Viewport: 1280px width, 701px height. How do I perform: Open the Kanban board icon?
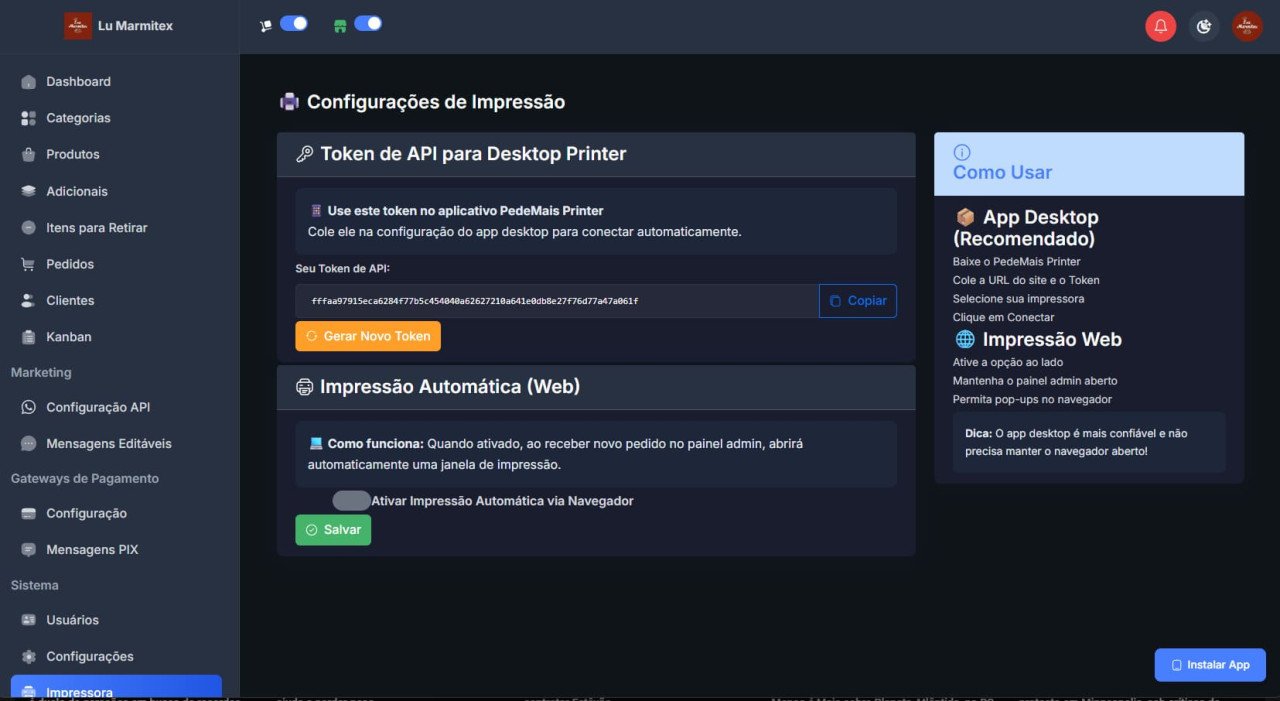30,337
